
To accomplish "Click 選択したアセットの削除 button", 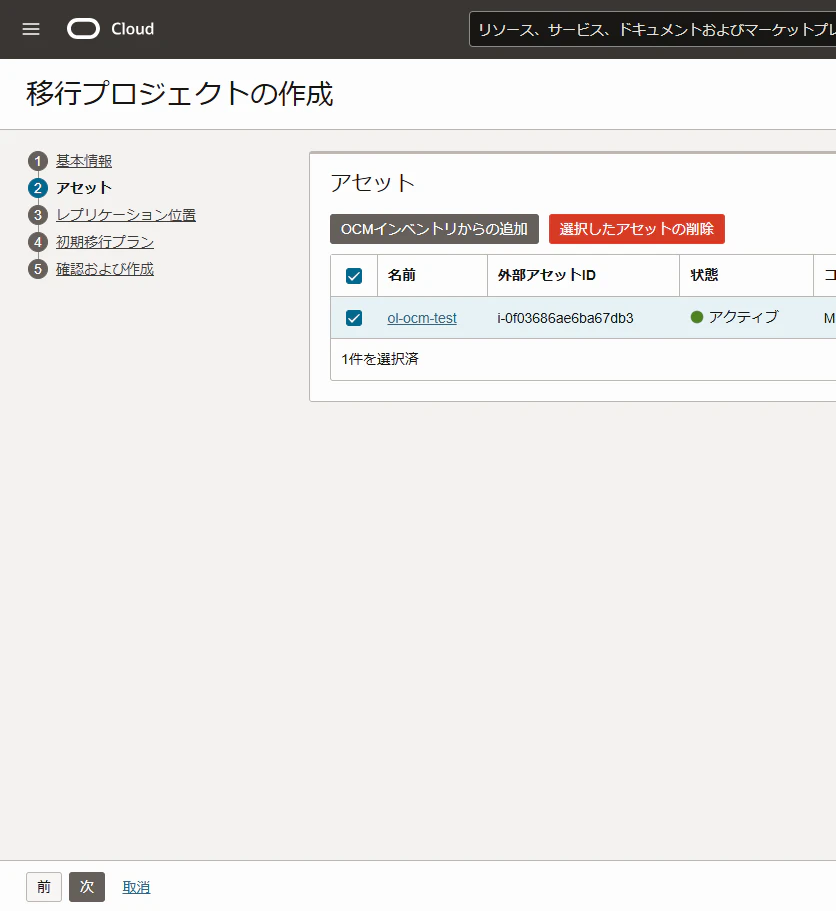I will [x=637, y=229].
